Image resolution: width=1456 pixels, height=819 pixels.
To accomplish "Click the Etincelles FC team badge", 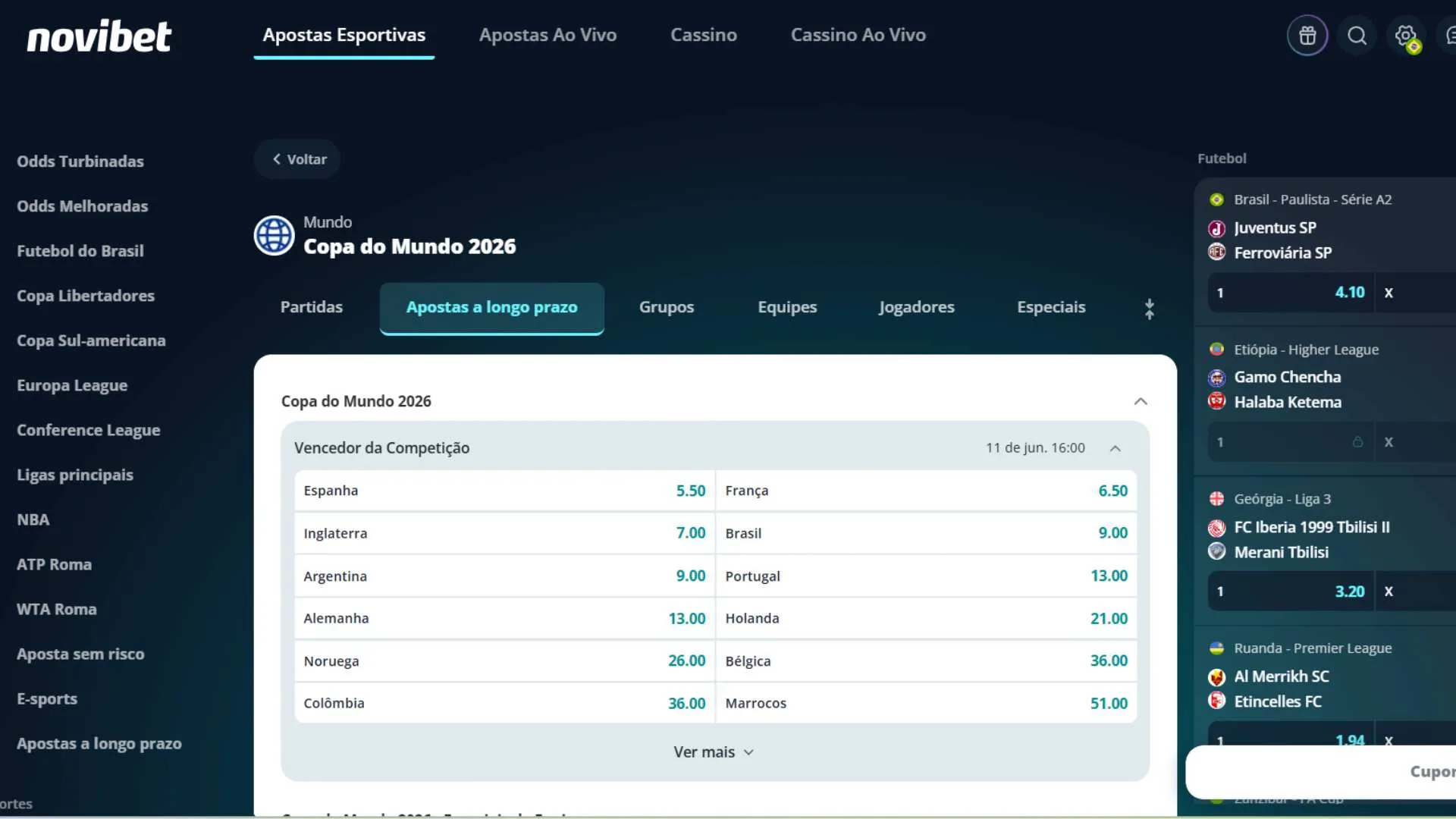I will (1217, 701).
